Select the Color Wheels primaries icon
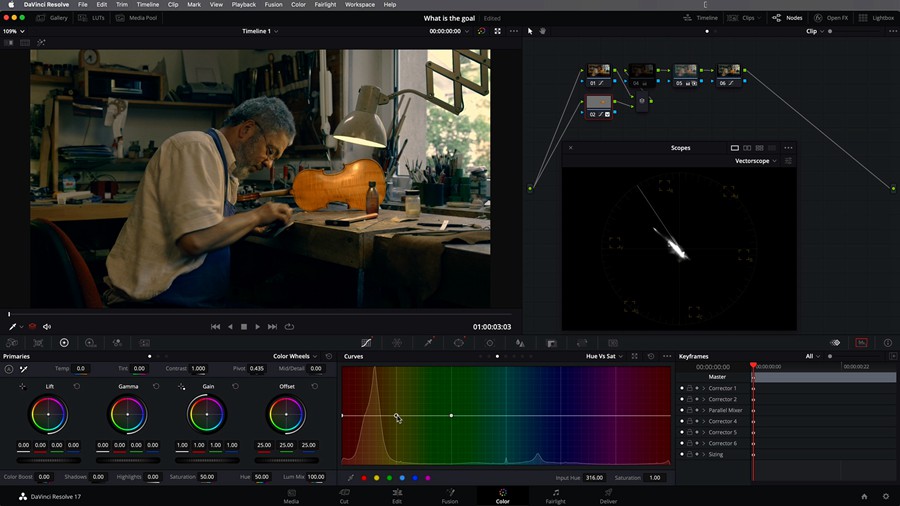This screenshot has height=506, width=900. (x=64, y=343)
